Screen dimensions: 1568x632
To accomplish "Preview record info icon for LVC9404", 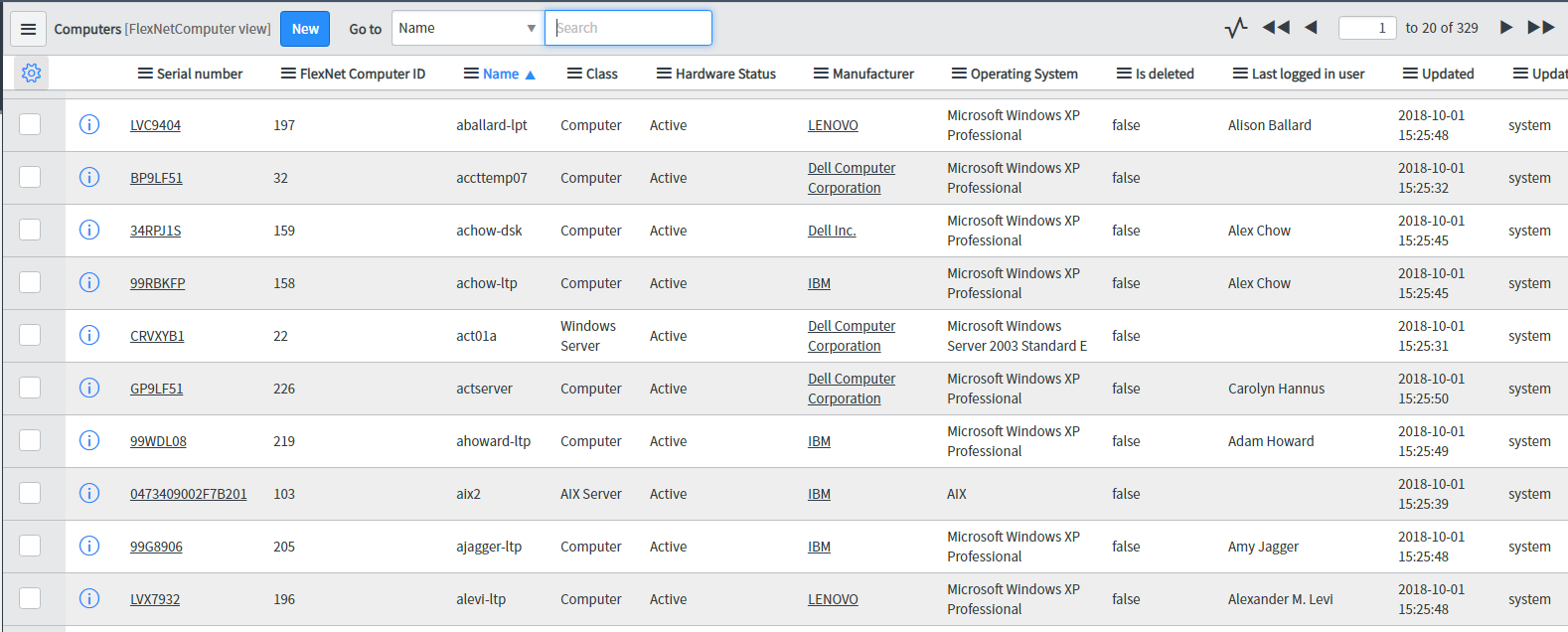I will 89,125.
